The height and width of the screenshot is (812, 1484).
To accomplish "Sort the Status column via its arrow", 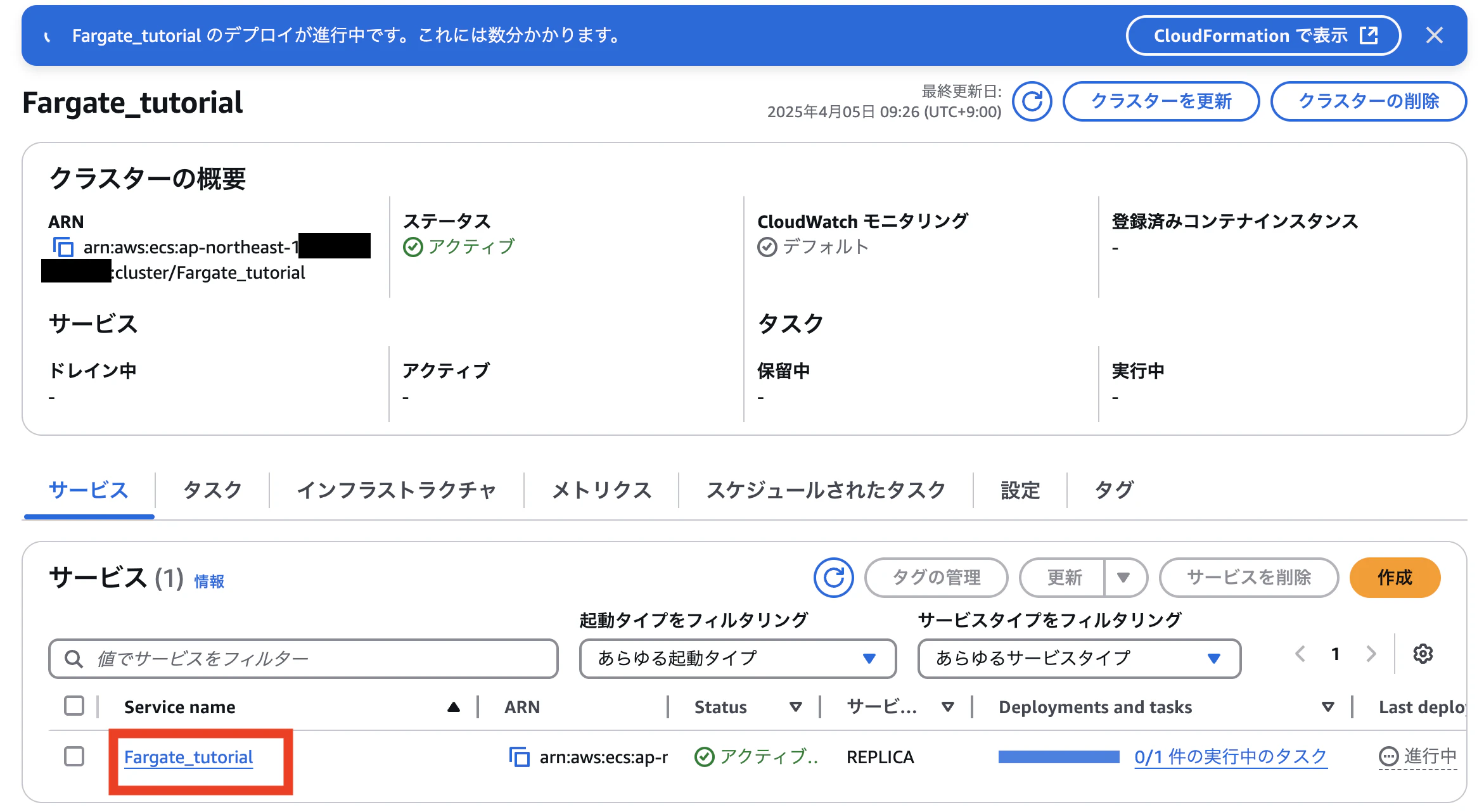I will pyautogui.click(x=796, y=707).
